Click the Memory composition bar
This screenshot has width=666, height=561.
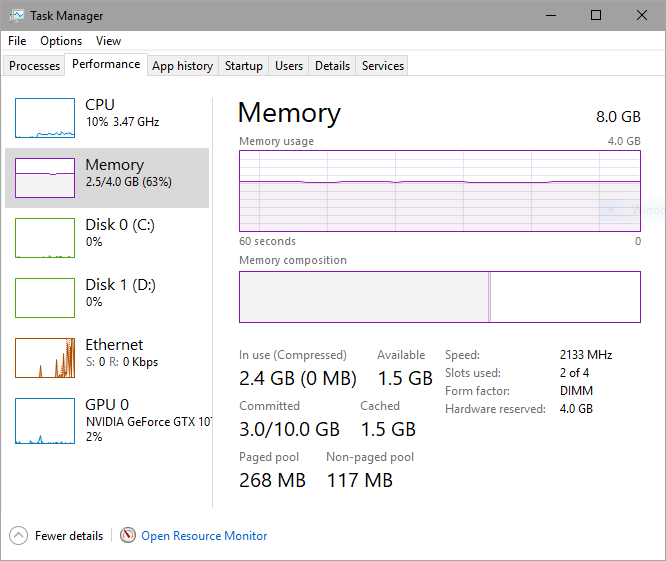(x=439, y=296)
